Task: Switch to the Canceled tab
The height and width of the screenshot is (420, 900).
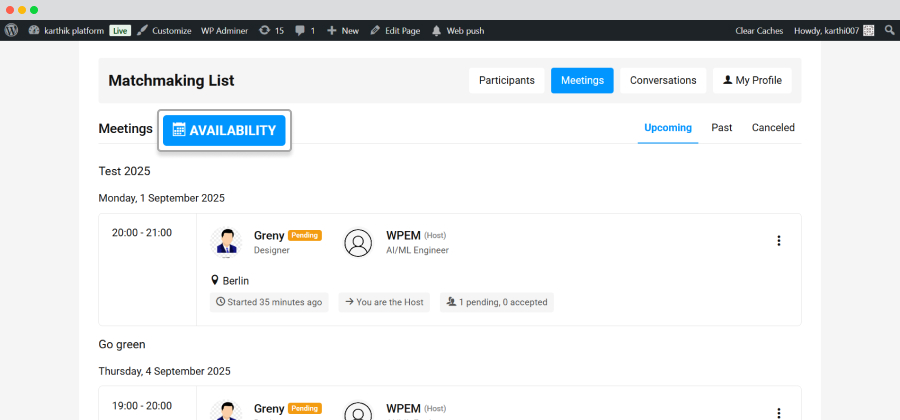Action: 773,127
